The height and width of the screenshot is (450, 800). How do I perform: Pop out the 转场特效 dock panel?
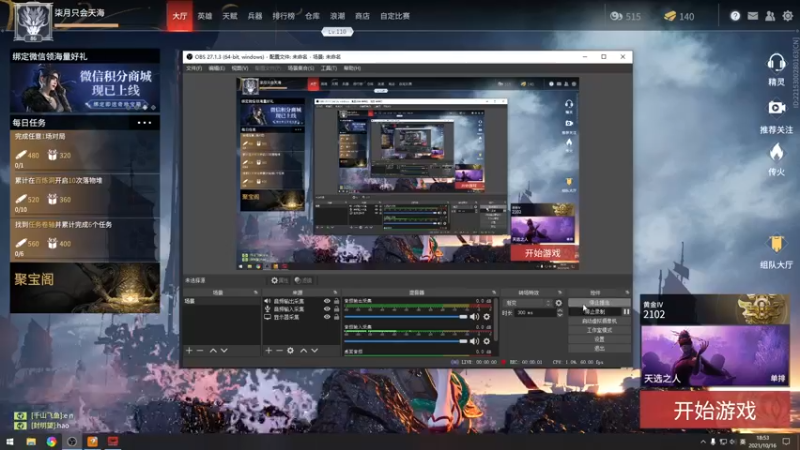(560, 292)
